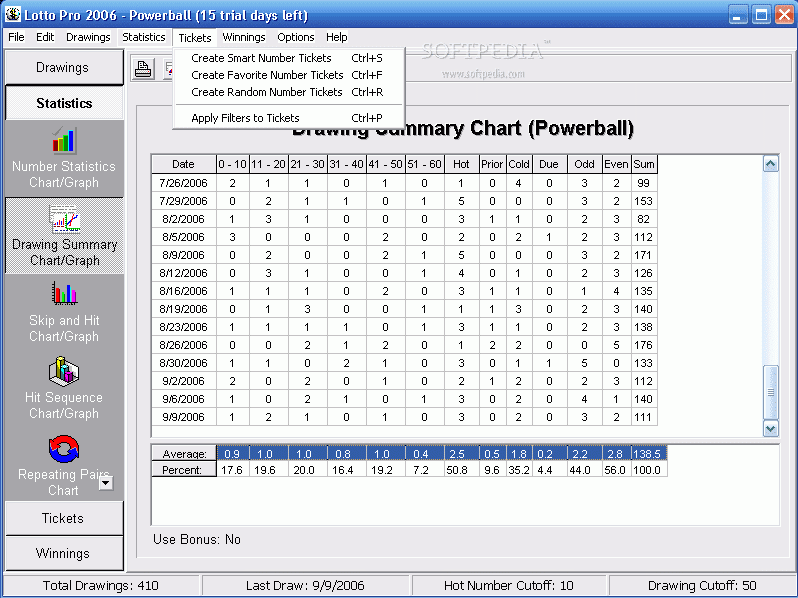The image size is (798, 598).
Task: Click the Tickets sidebar button
Action: [64, 518]
